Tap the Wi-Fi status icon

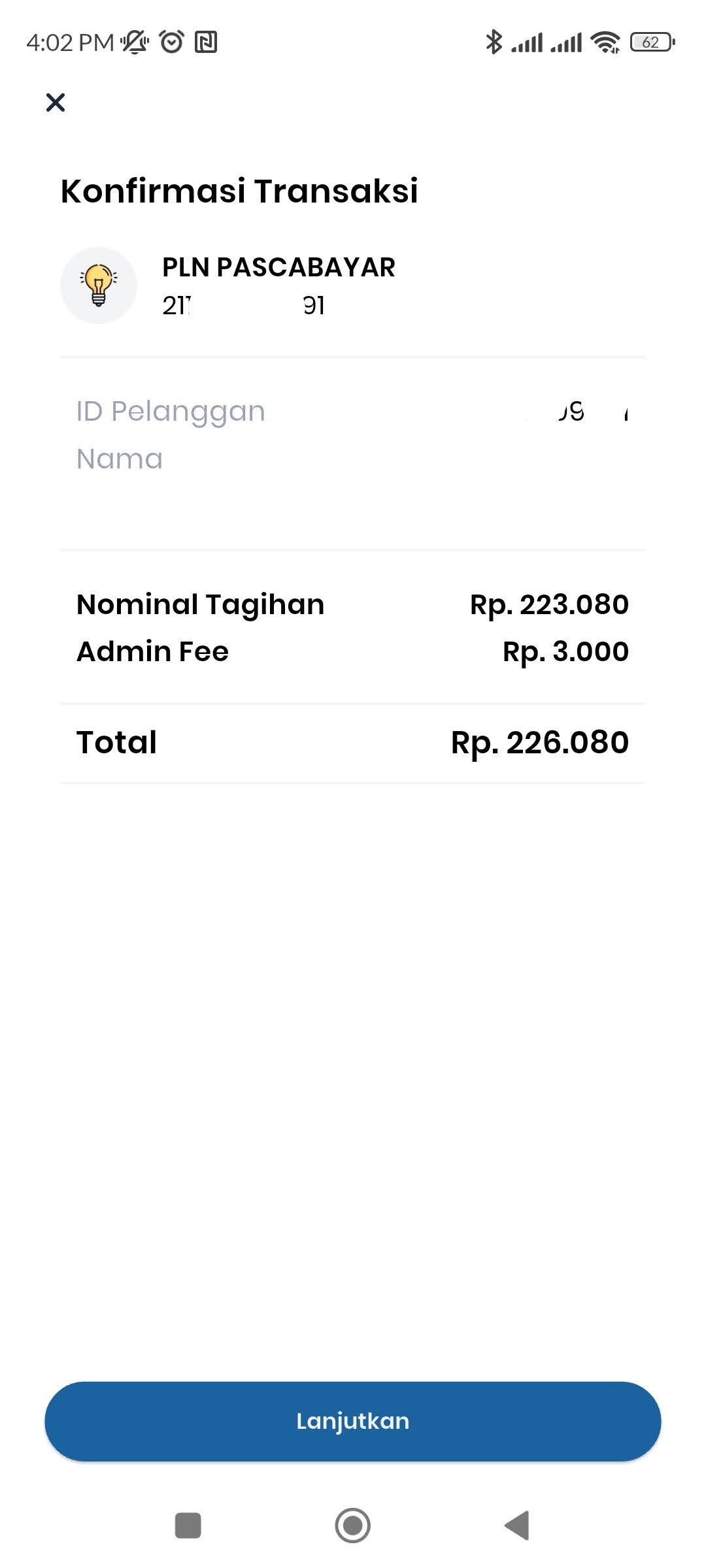point(605,42)
